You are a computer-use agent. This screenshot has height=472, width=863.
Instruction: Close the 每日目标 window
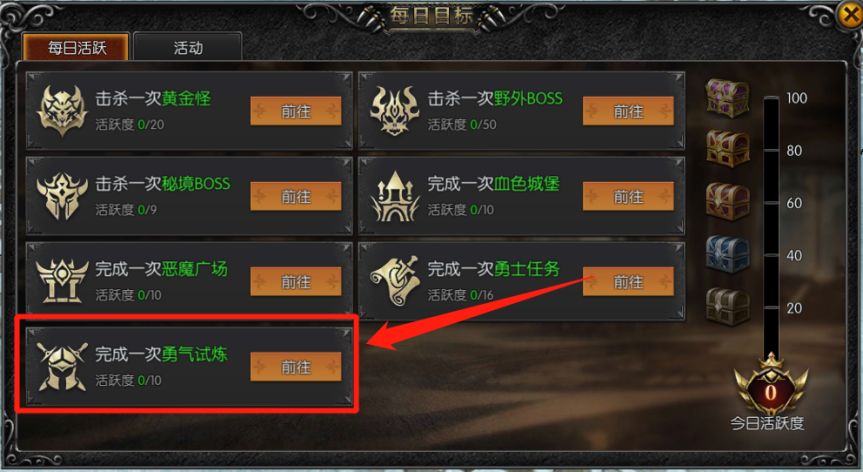[849, 15]
